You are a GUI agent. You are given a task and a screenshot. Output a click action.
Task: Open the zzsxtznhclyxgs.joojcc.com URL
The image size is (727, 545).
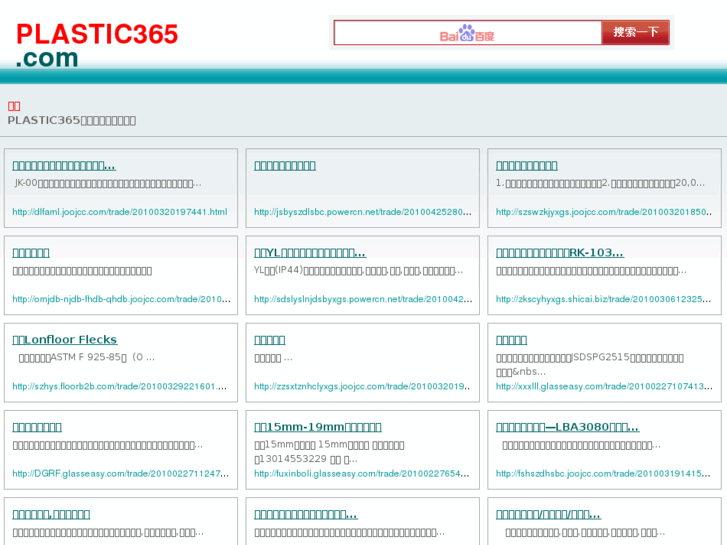[362, 386]
